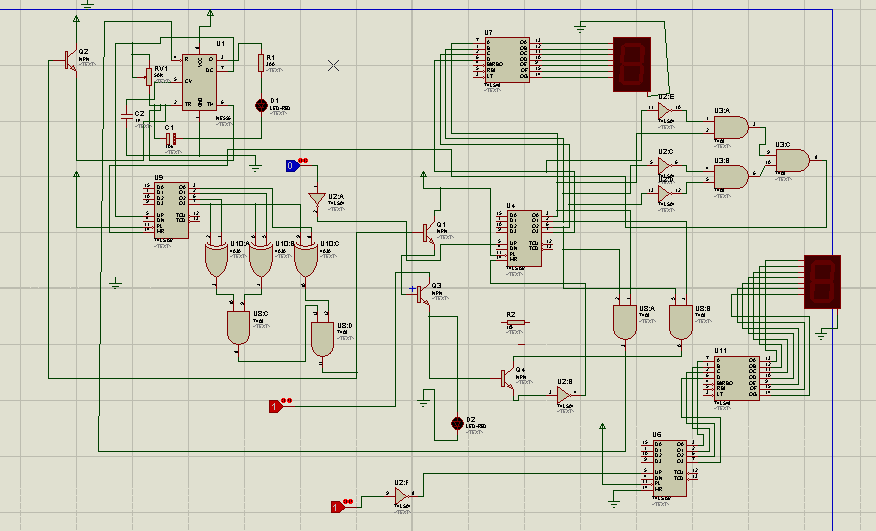
Task: Click the U11 BCD decoder chip
Action: coord(737,378)
